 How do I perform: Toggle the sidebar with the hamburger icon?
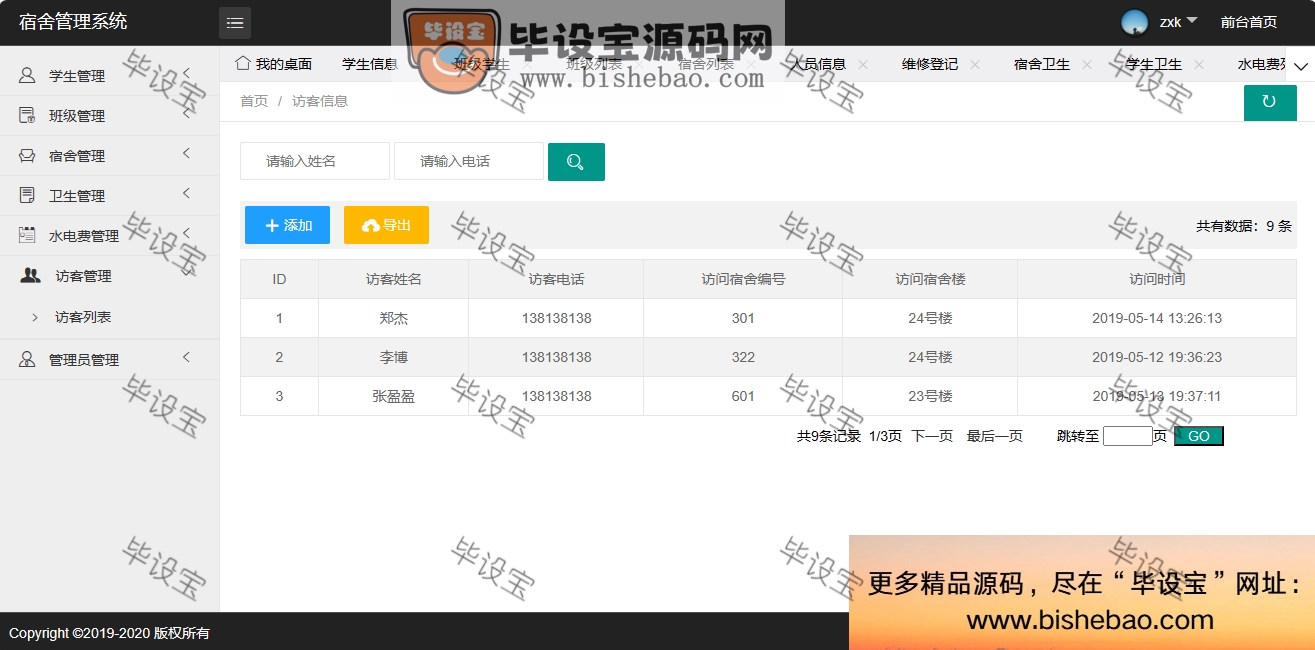pyautogui.click(x=235, y=23)
